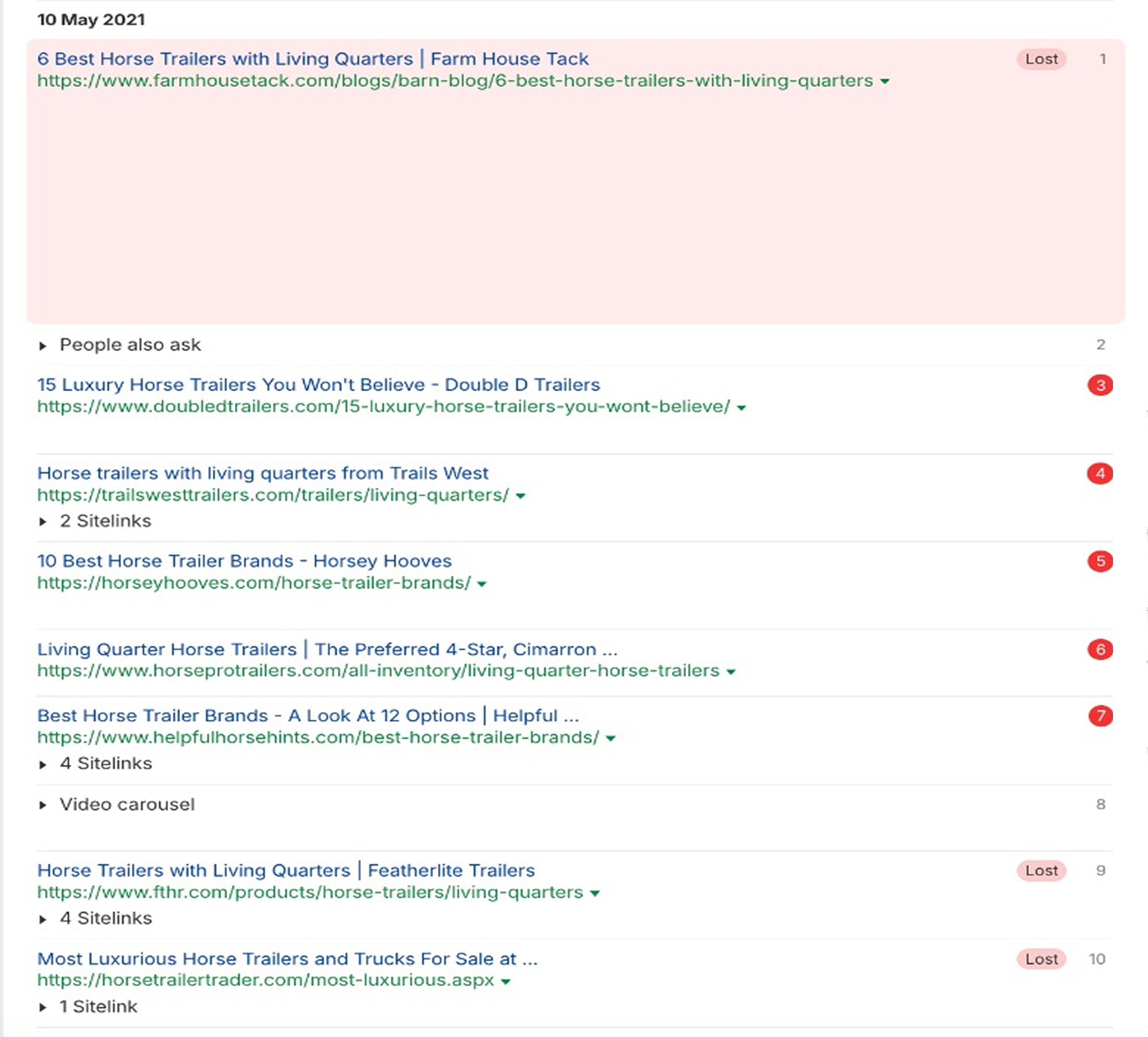Screen dimensions: 1148x1037
Task: Click the red position 4 badge
Action: click(x=1100, y=474)
